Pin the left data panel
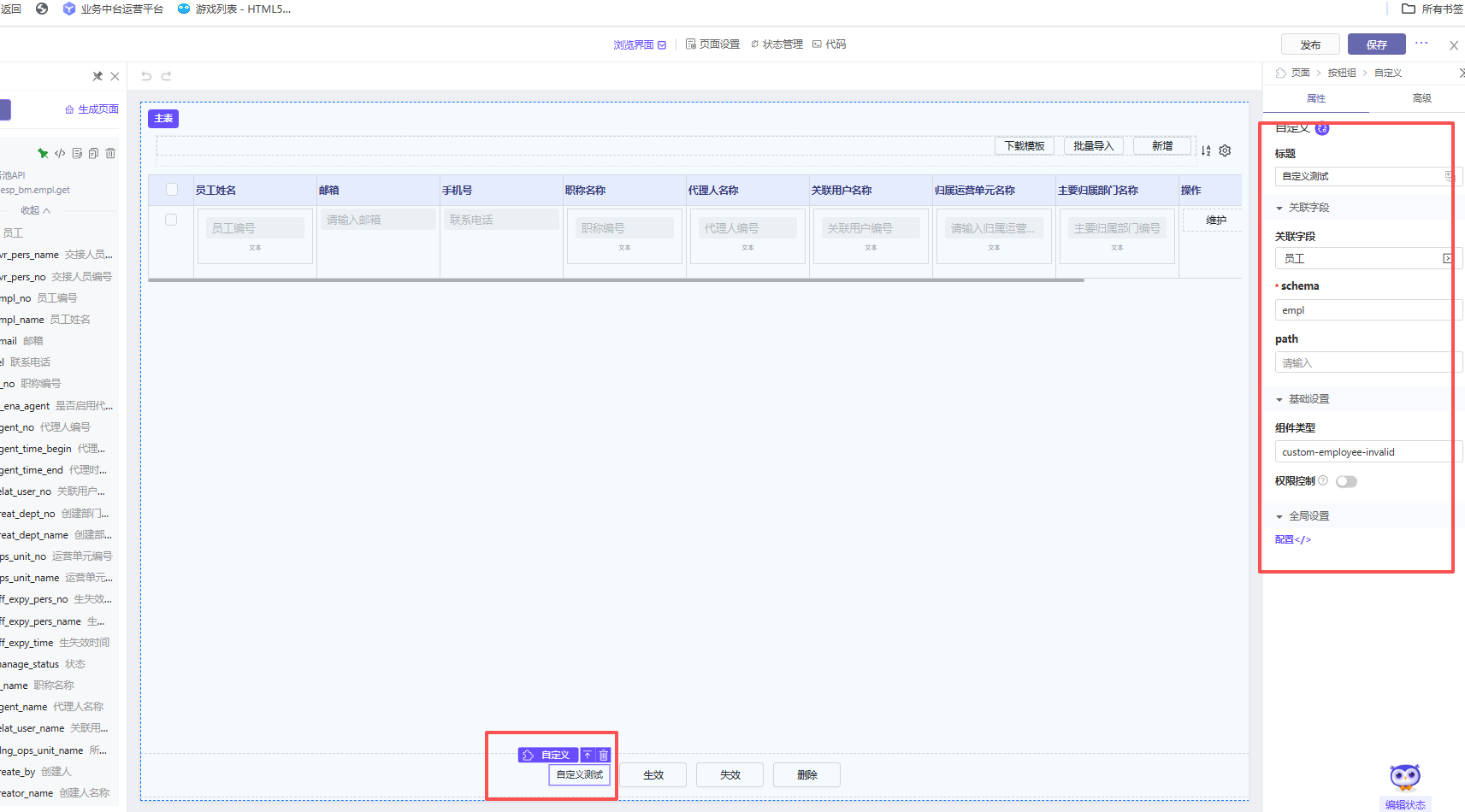Image resolution: width=1465 pixels, height=812 pixels. coord(97,76)
